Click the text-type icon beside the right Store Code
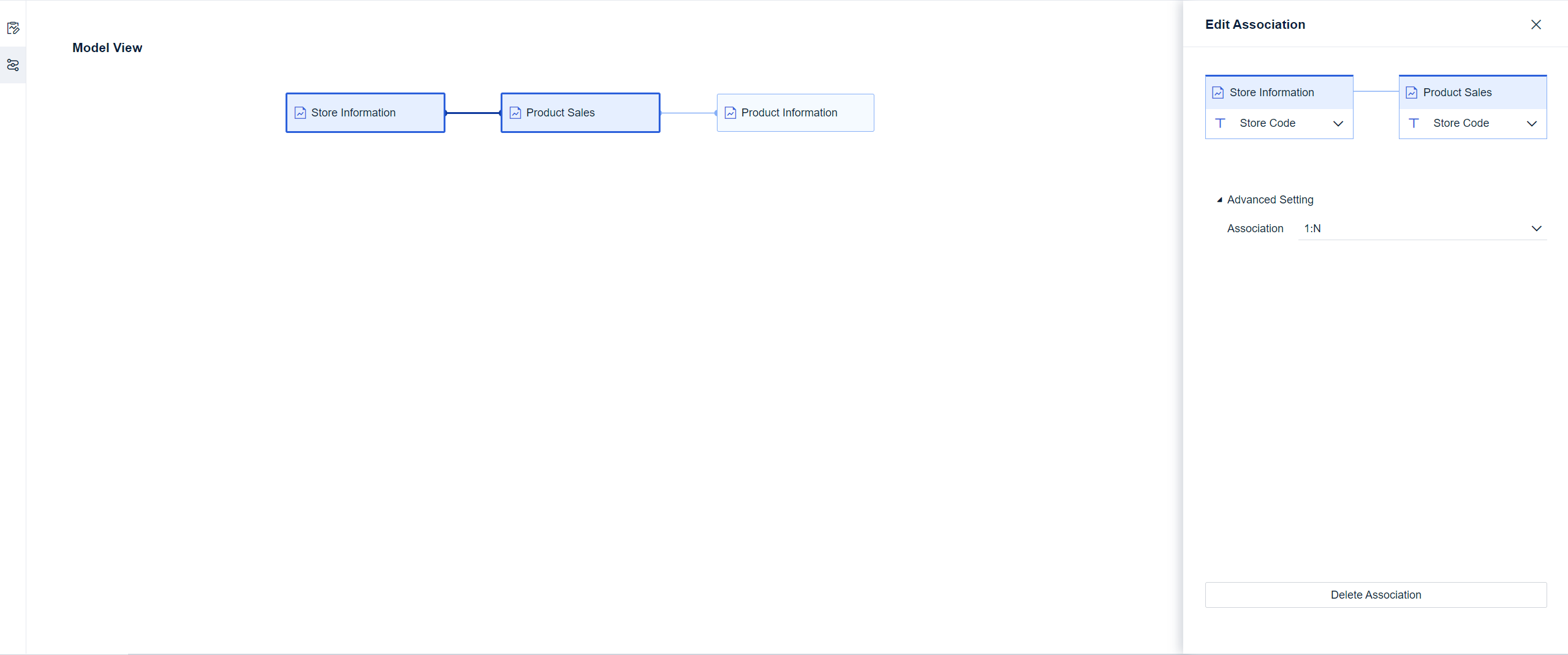1568x655 pixels. coord(1414,123)
